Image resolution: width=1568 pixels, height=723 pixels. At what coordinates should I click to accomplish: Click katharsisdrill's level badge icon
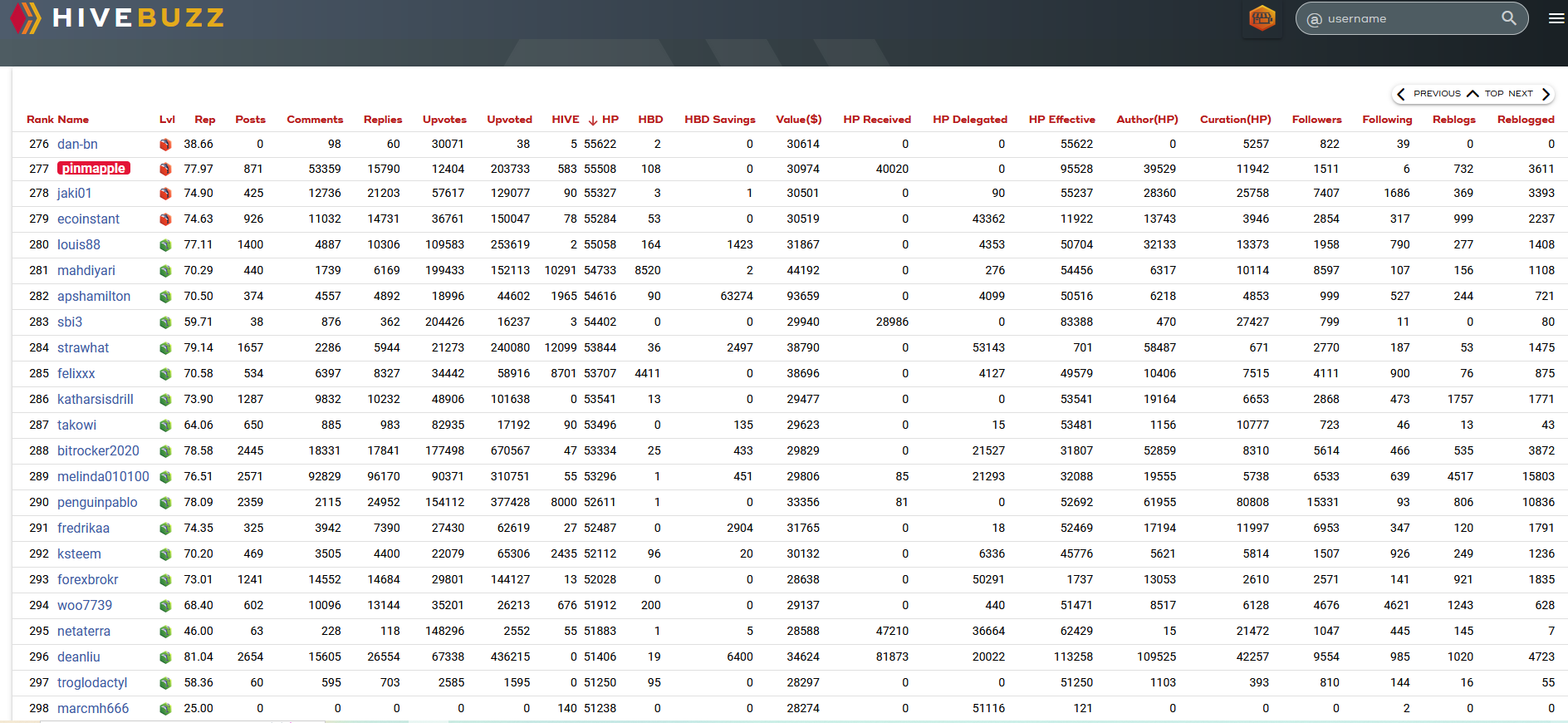(165, 400)
